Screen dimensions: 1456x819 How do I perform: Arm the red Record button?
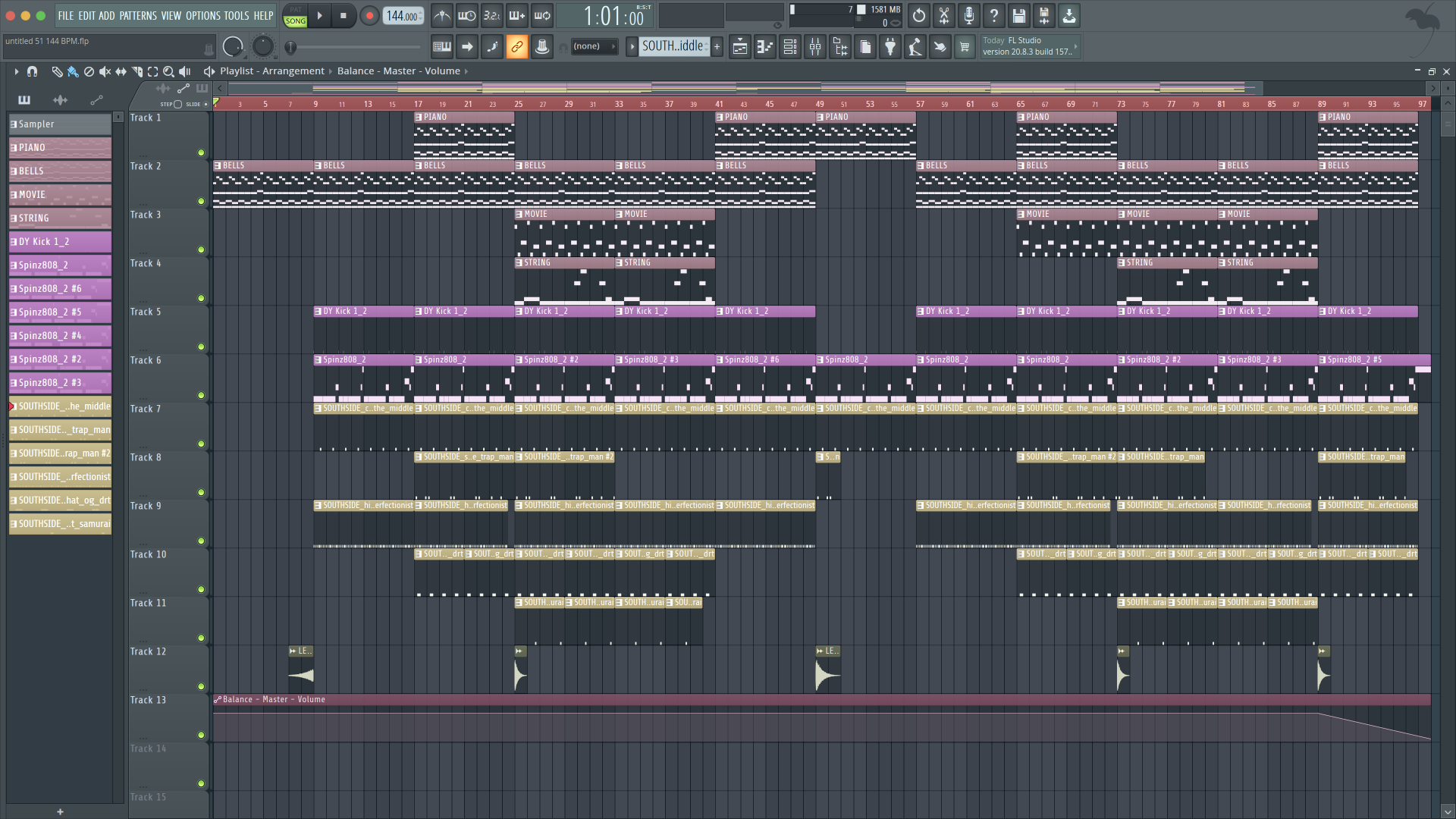coord(369,15)
